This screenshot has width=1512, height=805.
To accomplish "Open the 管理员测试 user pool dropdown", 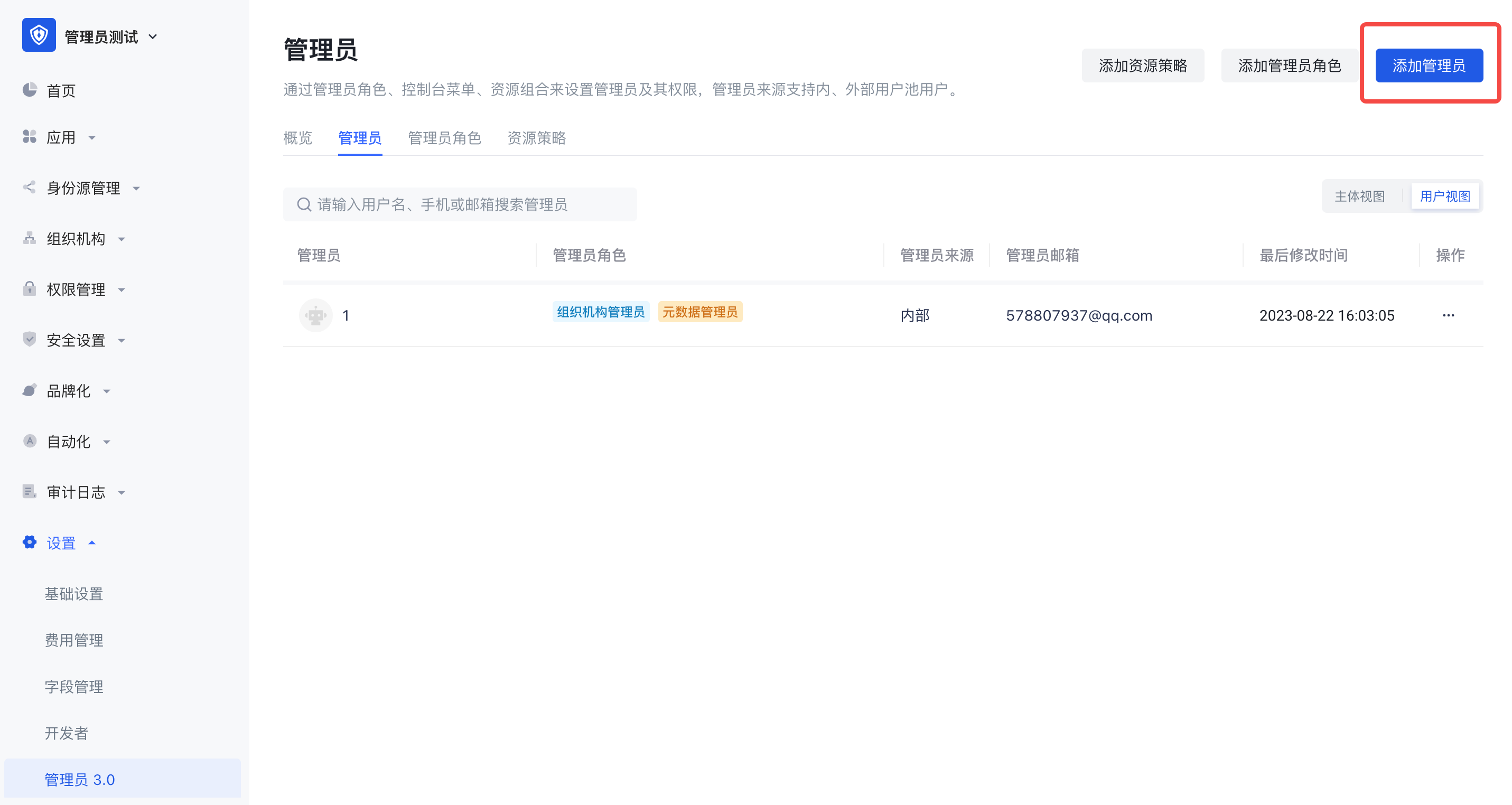I will pyautogui.click(x=111, y=36).
